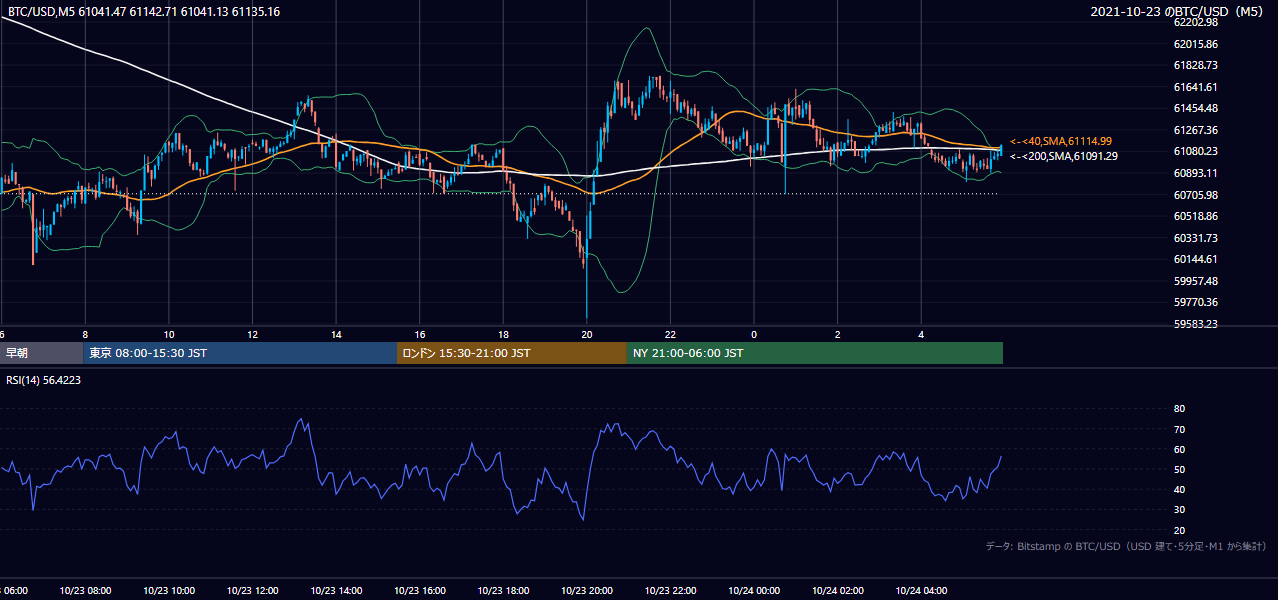Click the 2021-10-23 のBTC/USD（M5）chart title
Screen dimensions: 1278x600
1178,12
